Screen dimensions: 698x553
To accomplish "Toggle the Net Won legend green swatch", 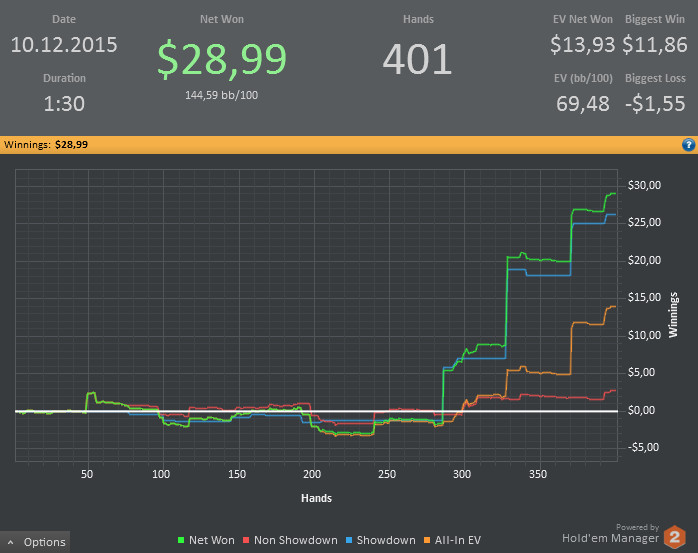I will [x=181, y=540].
